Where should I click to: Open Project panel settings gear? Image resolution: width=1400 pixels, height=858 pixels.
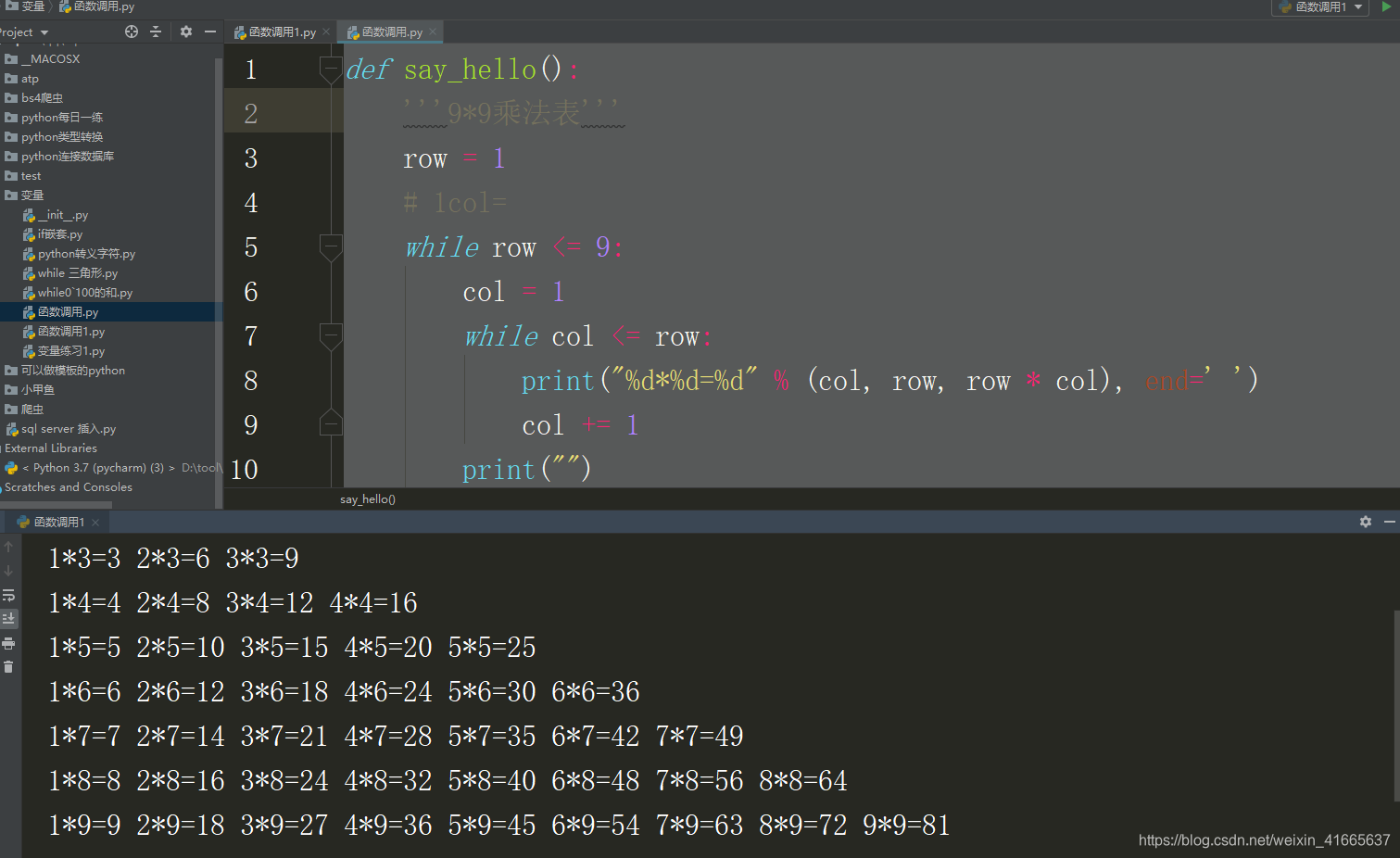(x=186, y=32)
